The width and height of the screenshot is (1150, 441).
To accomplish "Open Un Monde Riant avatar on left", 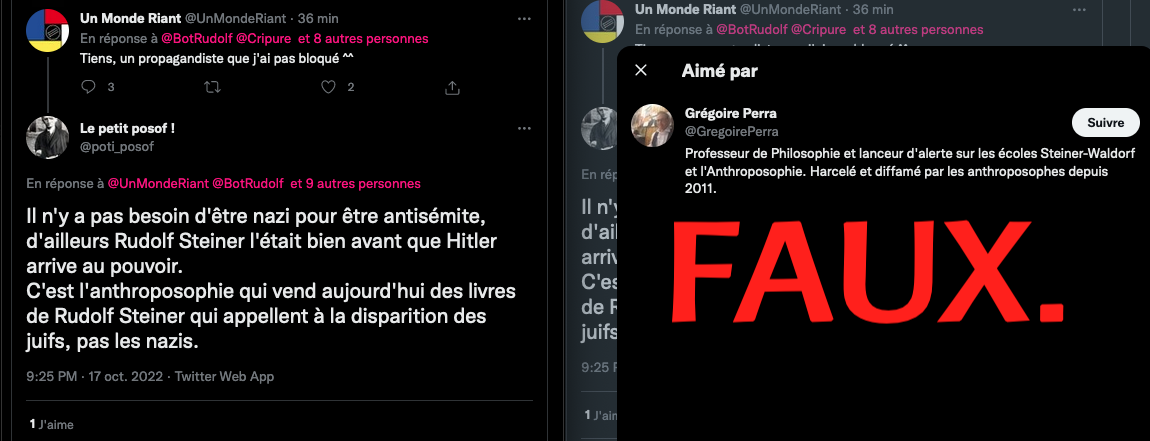I will pyautogui.click(x=48, y=31).
